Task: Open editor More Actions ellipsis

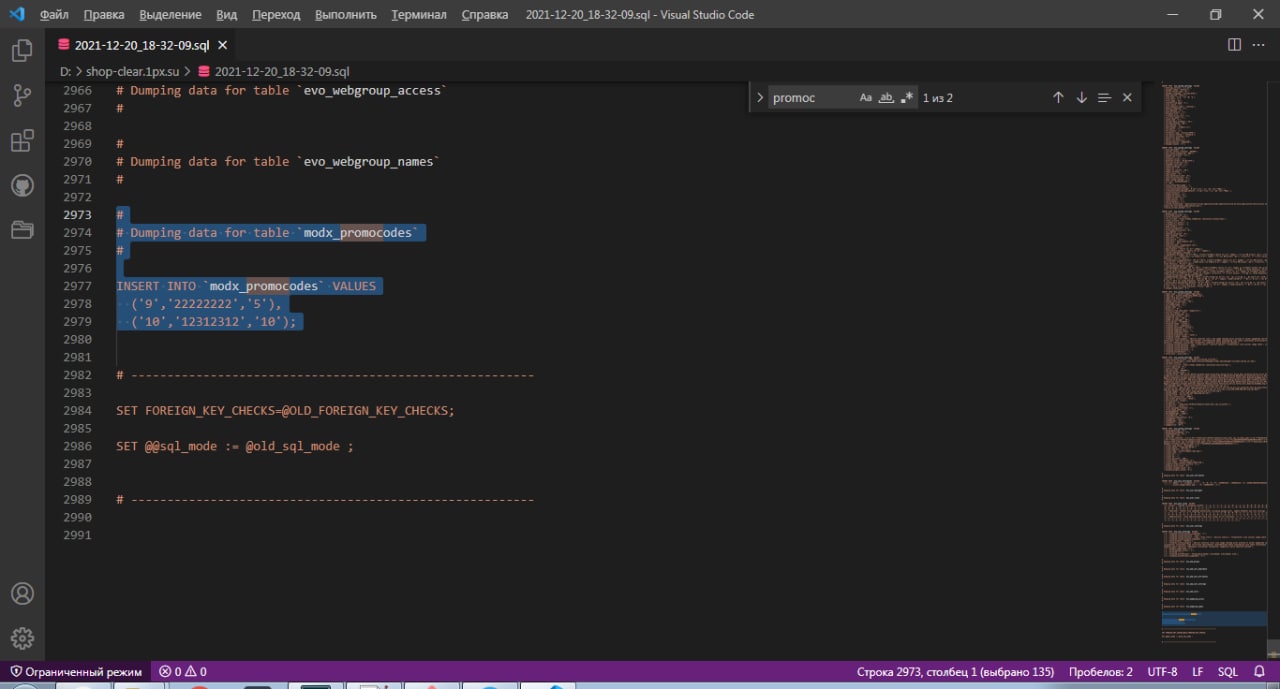Action: (x=1260, y=45)
